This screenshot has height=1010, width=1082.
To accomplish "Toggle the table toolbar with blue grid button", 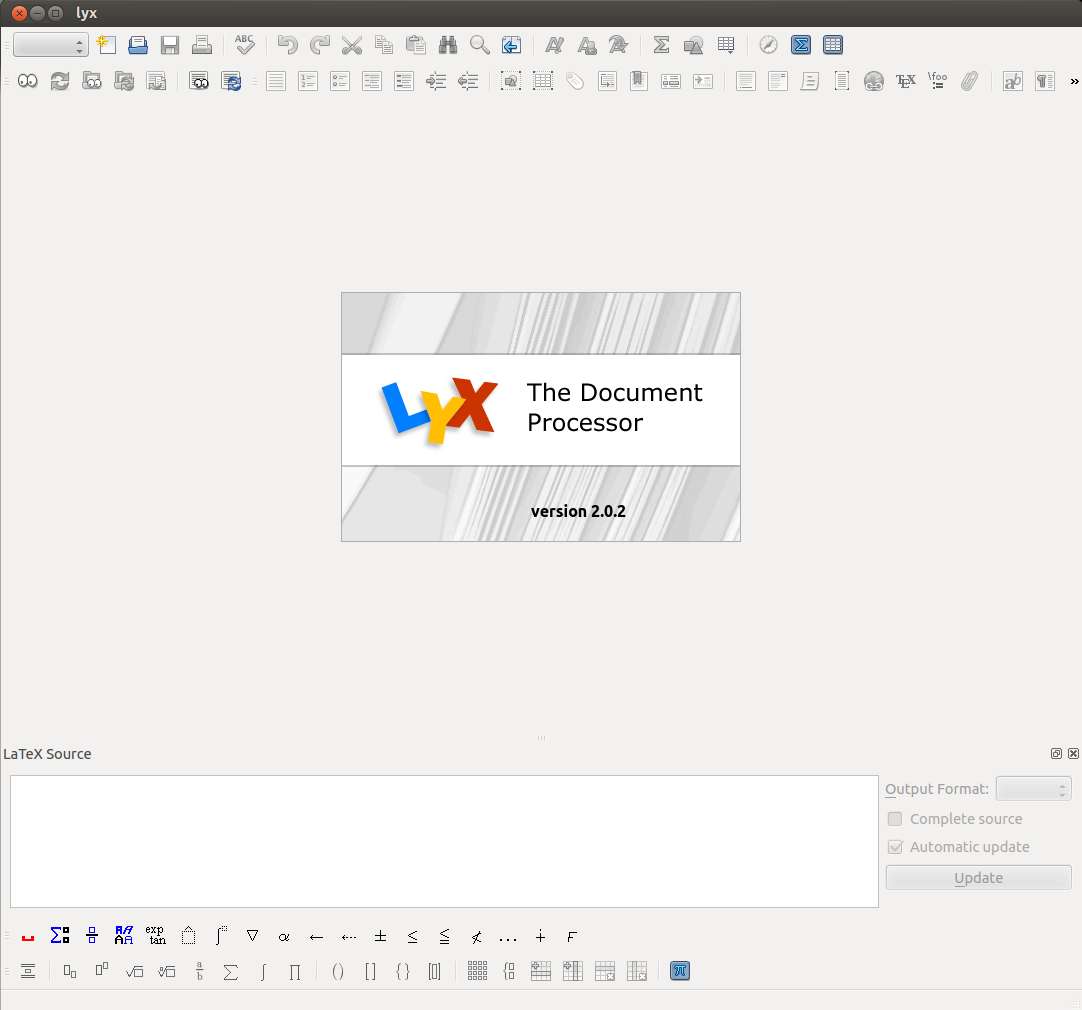I will click(833, 45).
